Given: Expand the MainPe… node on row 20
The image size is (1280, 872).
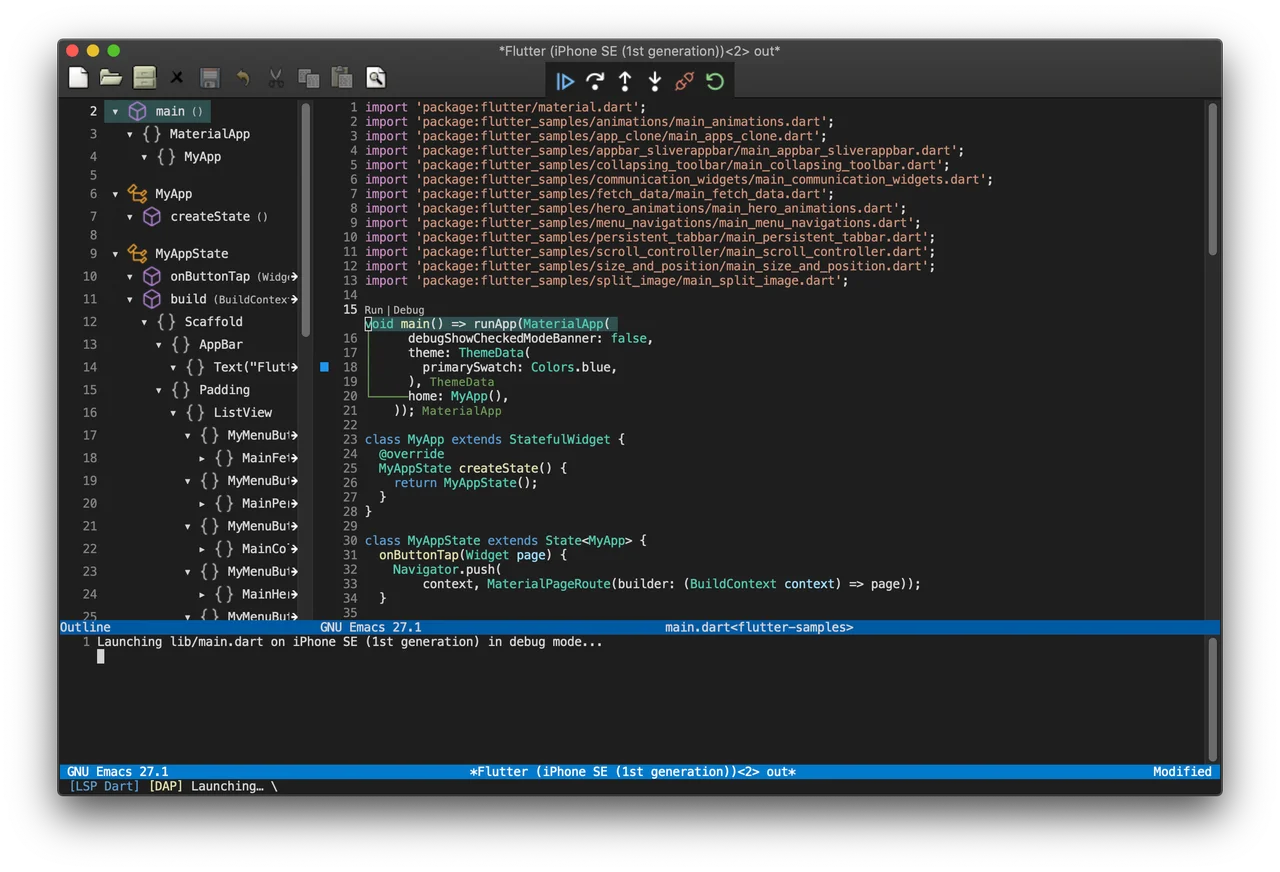Looking at the screenshot, I should click(202, 503).
